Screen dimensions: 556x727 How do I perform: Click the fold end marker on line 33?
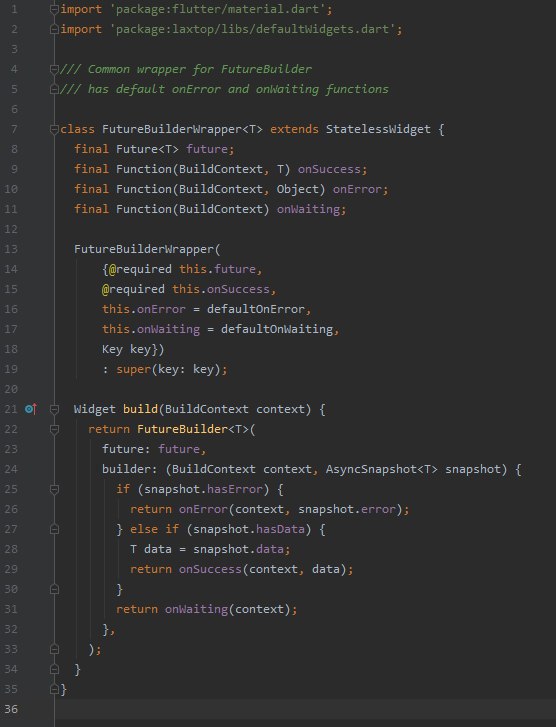(x=54, y=649)
